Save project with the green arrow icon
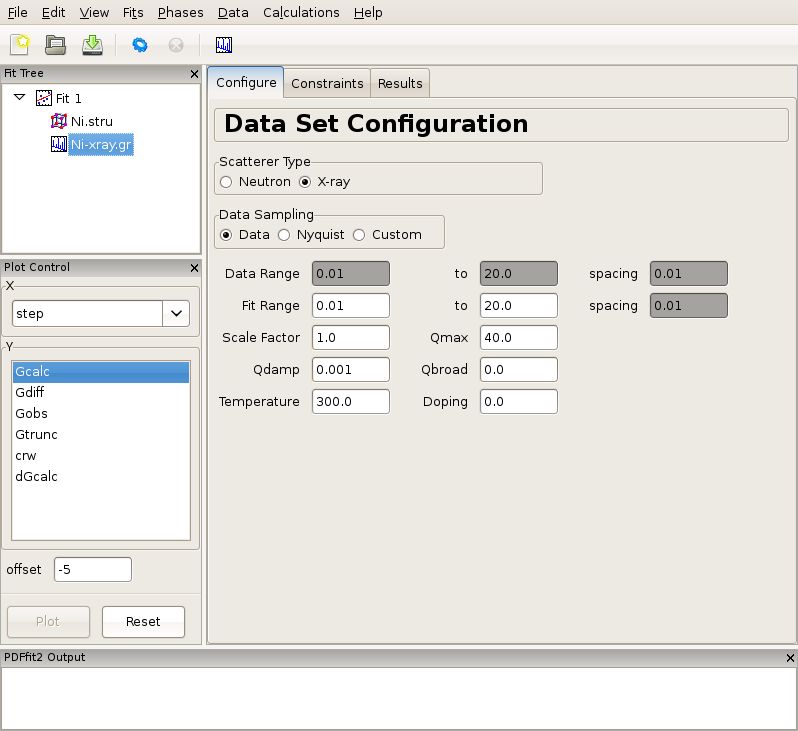 click(92, 45)
